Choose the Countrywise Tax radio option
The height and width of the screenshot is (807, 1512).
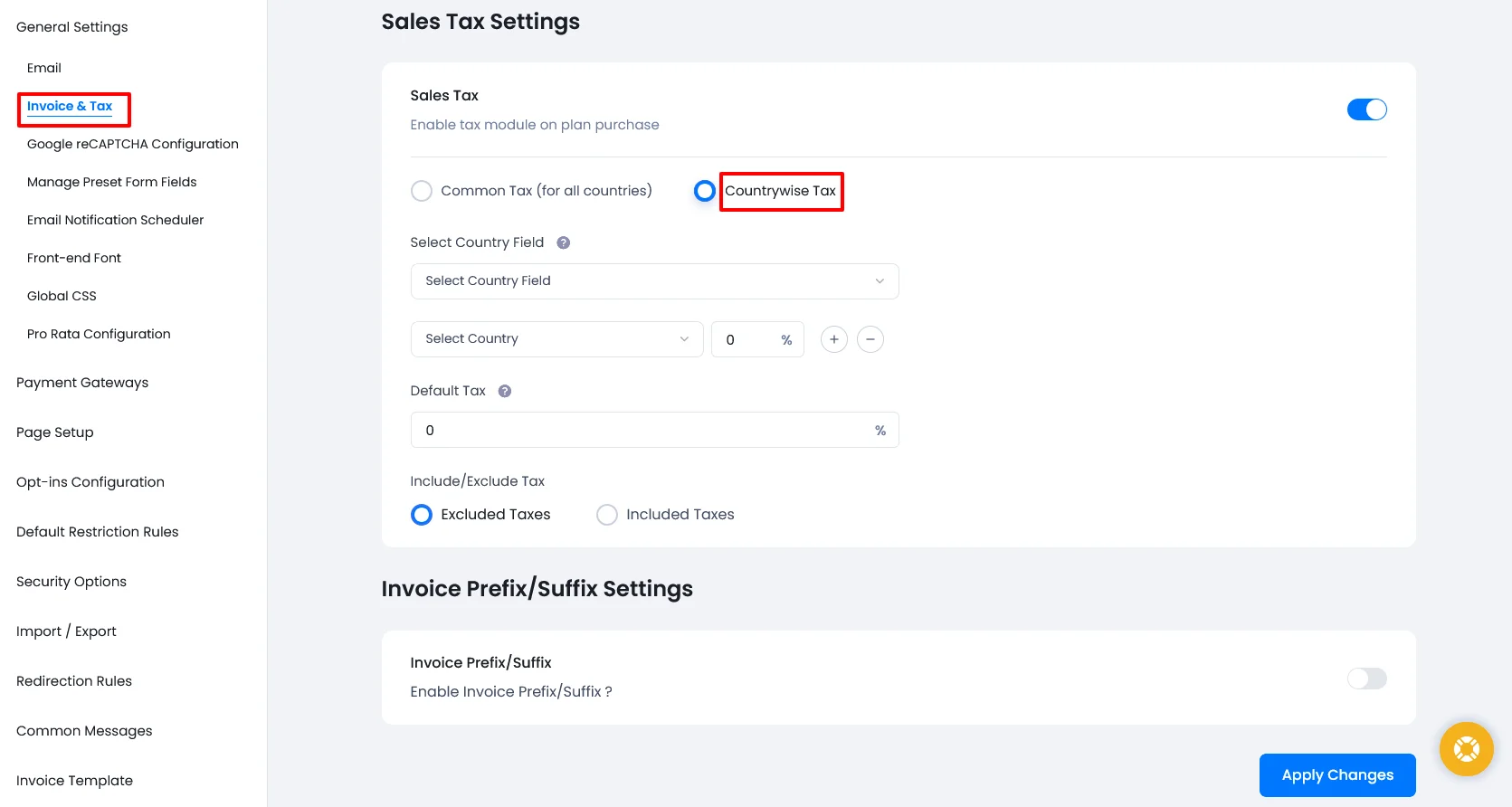pyautogui.click(x=704, y=191)
